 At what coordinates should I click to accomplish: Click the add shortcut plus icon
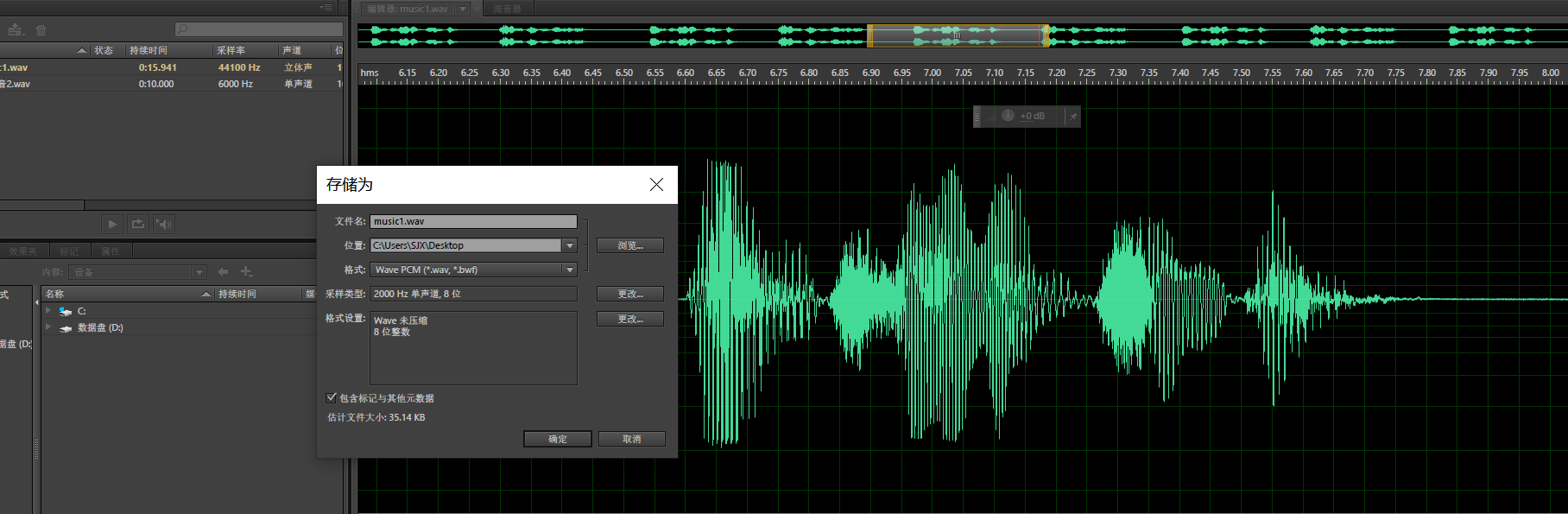[246, 271]
